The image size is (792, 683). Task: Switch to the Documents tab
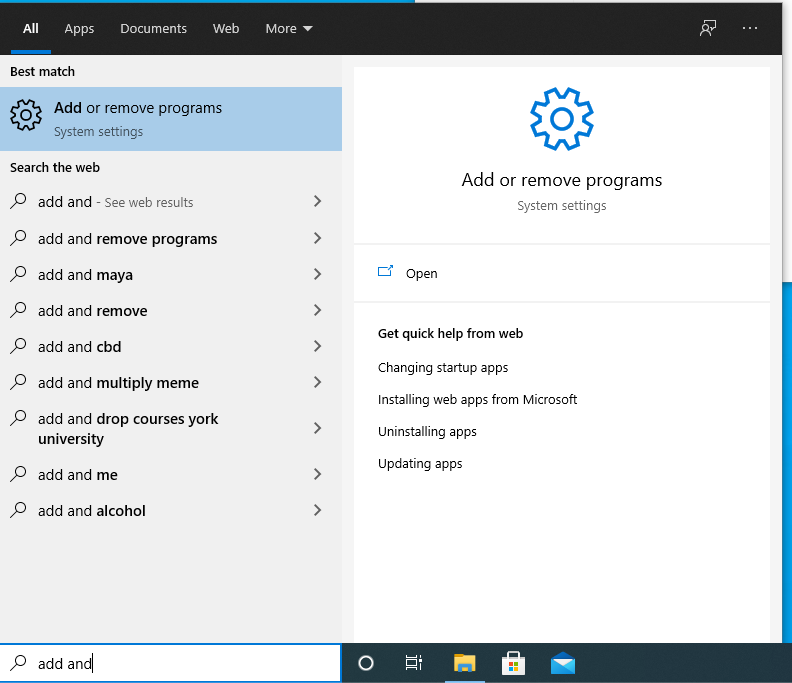tap(153, 28)
